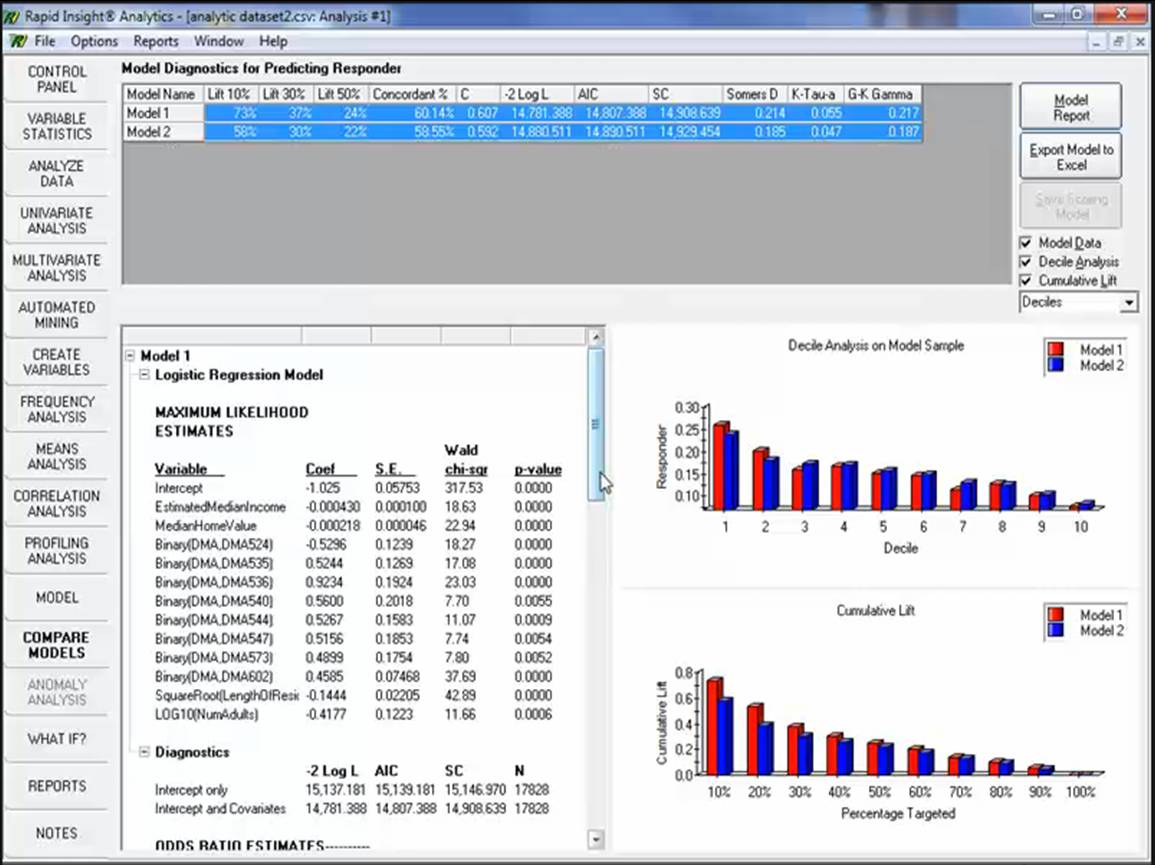
Task: Click the application icon in the title bar
Action: click(10, 16)
